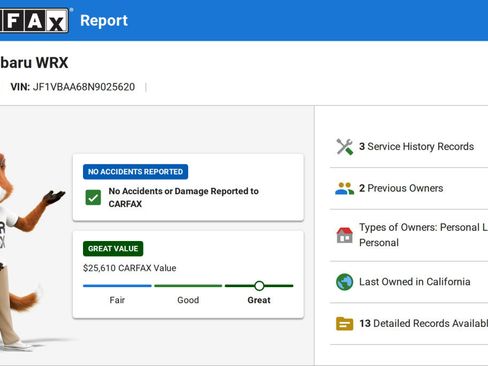Click the Good label
The image size is (488, 366).
click(x=188, y=300)
